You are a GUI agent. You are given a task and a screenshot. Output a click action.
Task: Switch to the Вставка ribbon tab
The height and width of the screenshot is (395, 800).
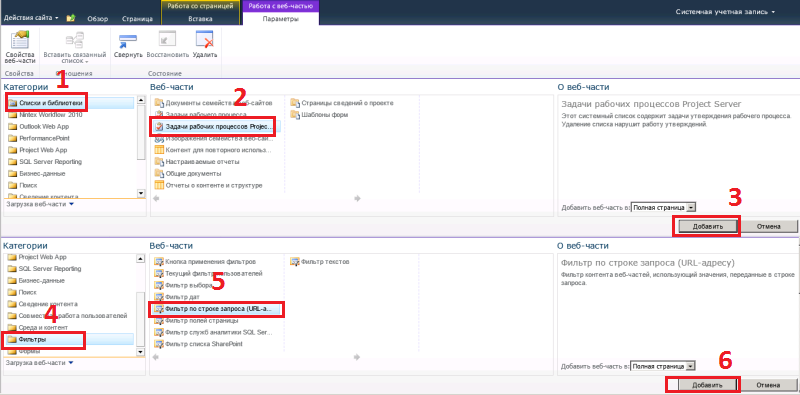coord(200,19)
